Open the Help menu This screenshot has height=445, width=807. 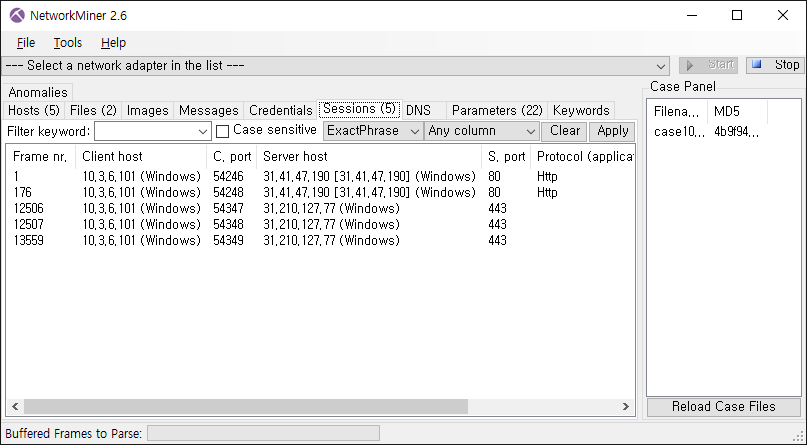point(113,43)
